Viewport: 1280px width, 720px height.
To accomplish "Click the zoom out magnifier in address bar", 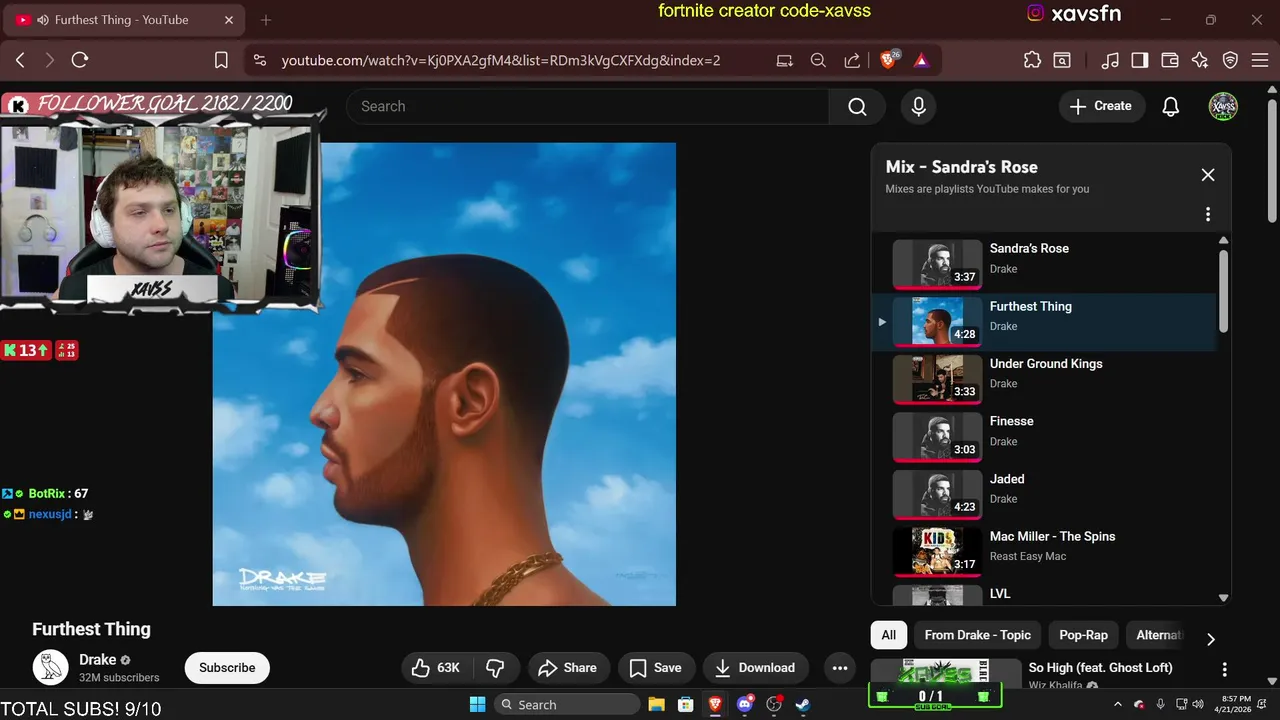I will coord(818,60).
